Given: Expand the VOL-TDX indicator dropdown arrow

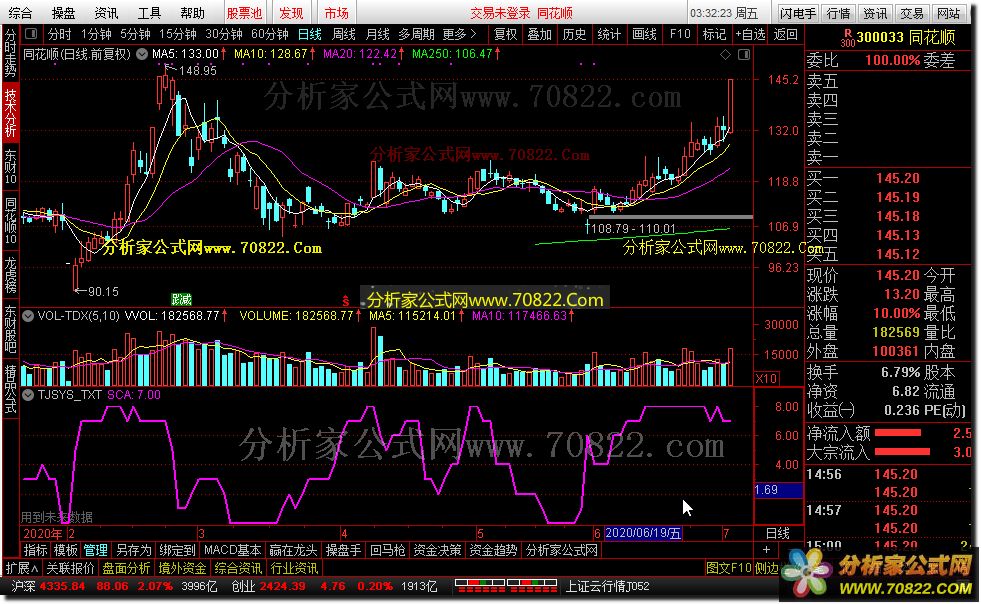Looking at the screenshot, I should (x=28, y=316).
